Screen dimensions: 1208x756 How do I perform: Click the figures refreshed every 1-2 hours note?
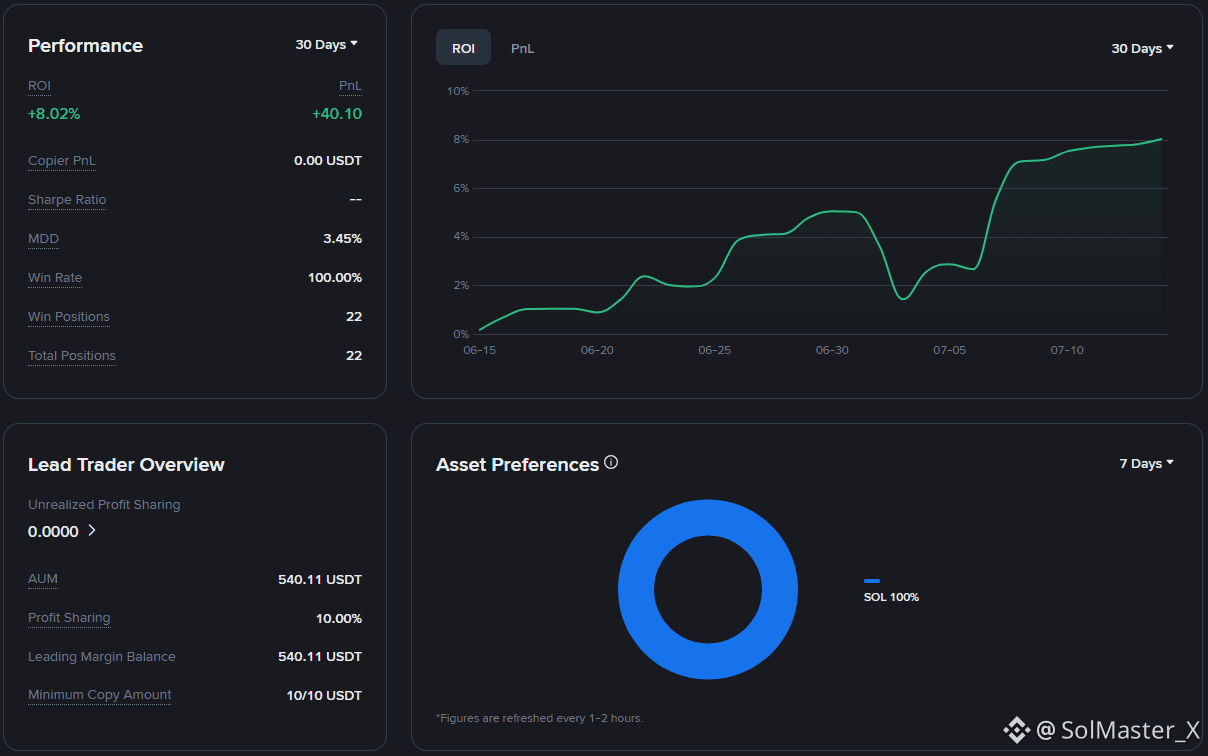click(540, 718)
